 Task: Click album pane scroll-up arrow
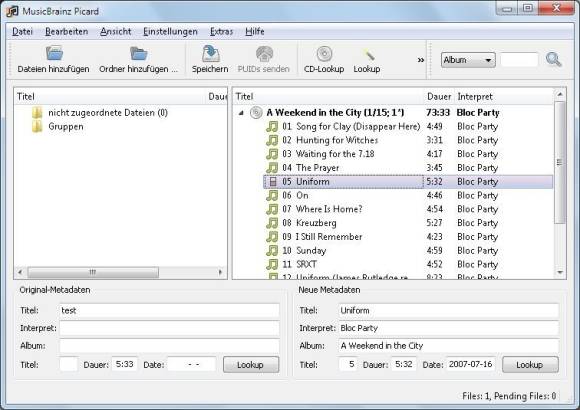click(x=560, y=94)
